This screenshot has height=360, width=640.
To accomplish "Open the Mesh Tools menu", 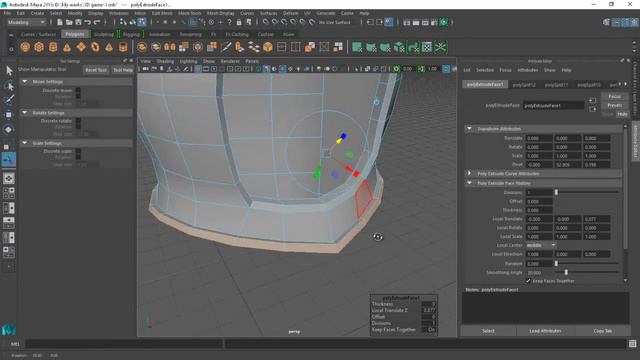I will 189,13.
